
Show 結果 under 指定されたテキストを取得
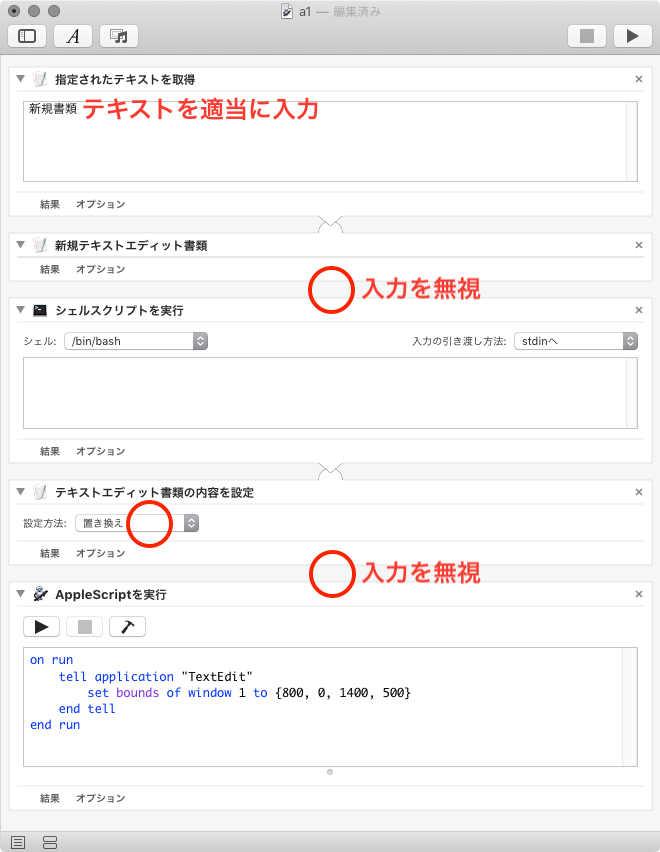click(49, 204)
